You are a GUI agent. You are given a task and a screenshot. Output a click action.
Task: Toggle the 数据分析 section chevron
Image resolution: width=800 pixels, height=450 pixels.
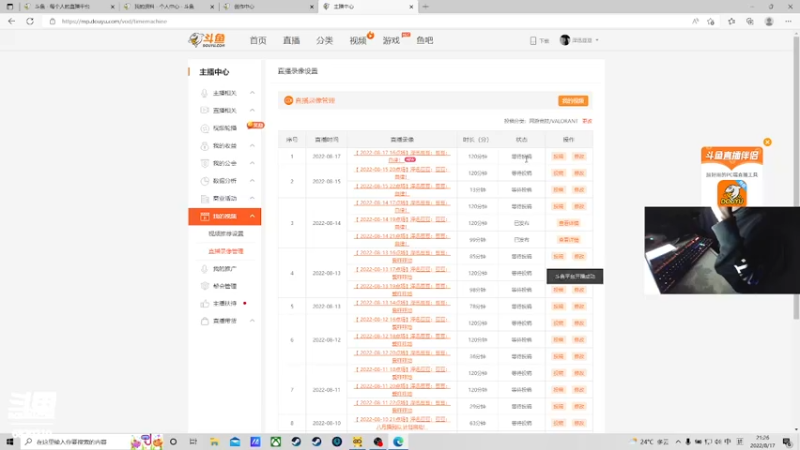252,181
